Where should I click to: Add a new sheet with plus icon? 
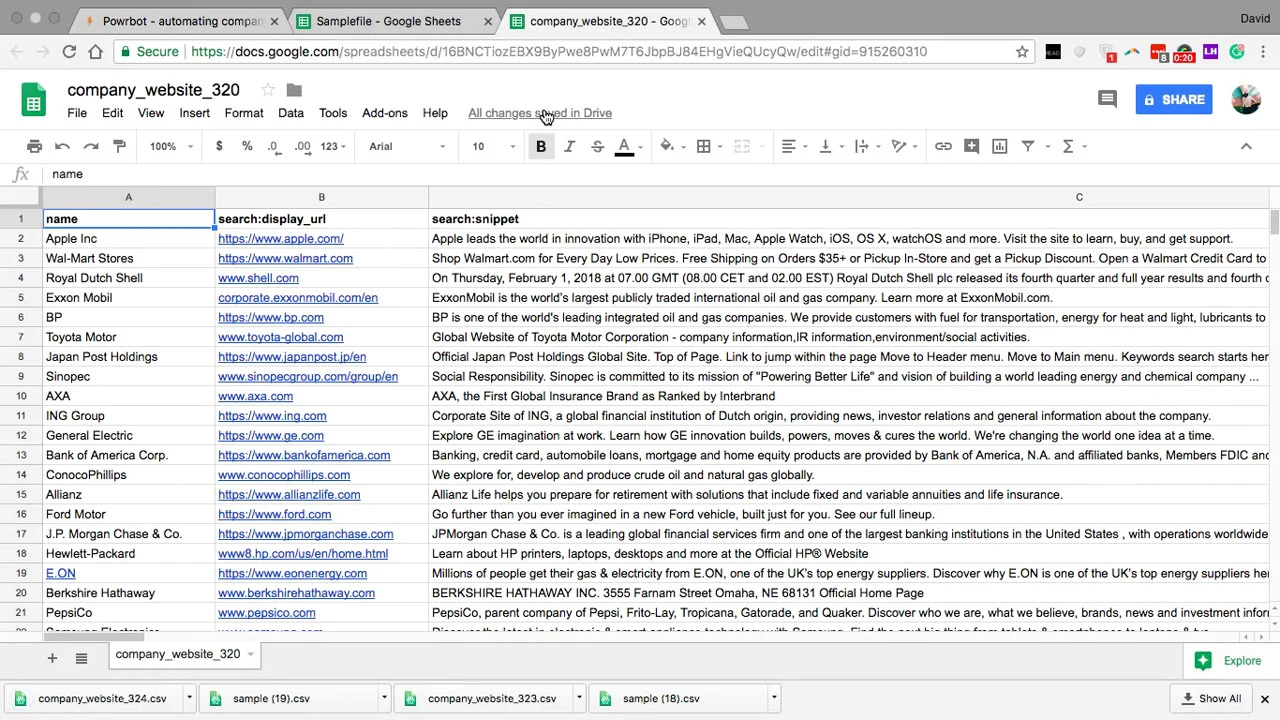pos(52,658)
